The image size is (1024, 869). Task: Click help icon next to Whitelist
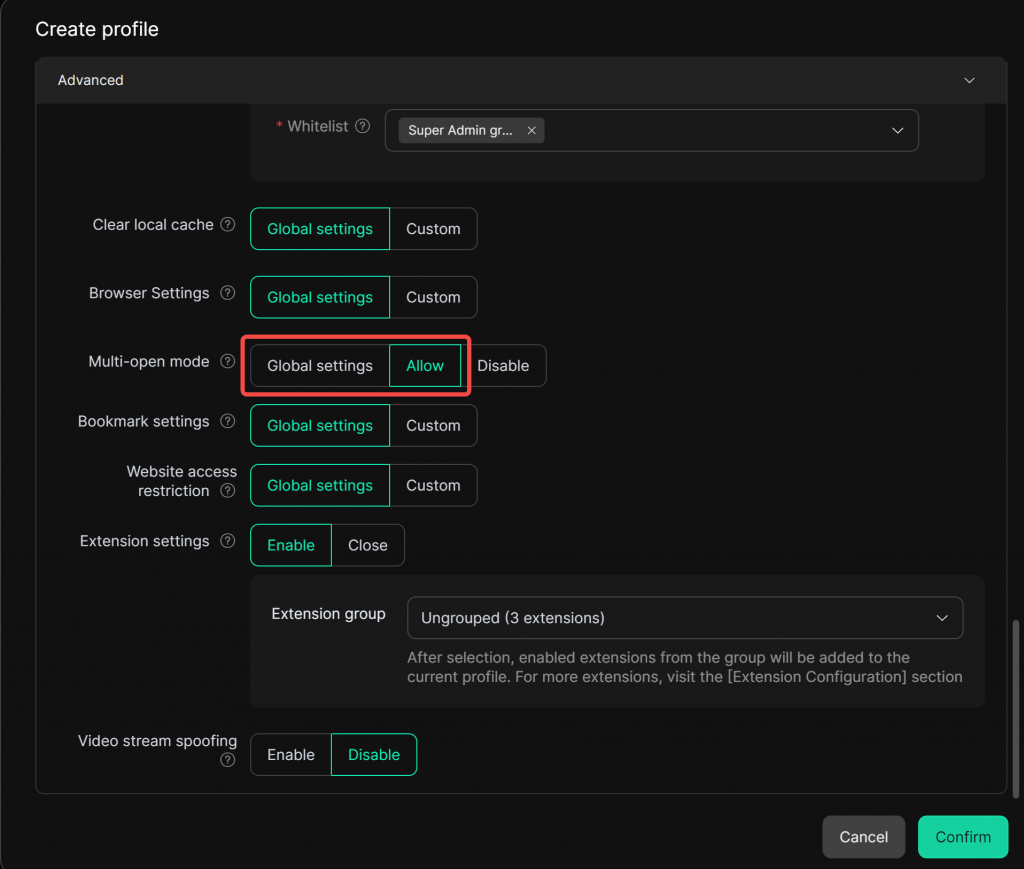pos(363,127)
